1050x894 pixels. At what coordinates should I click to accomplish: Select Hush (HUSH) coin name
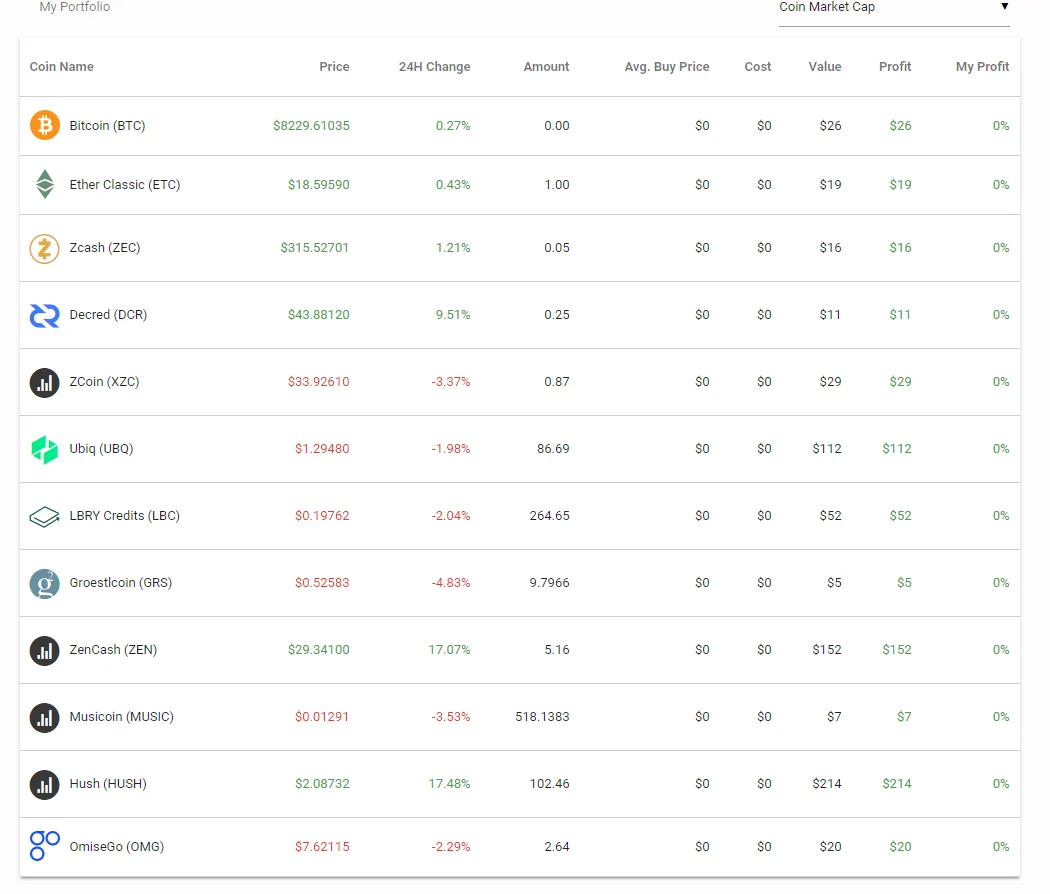[x=108, y=783]
